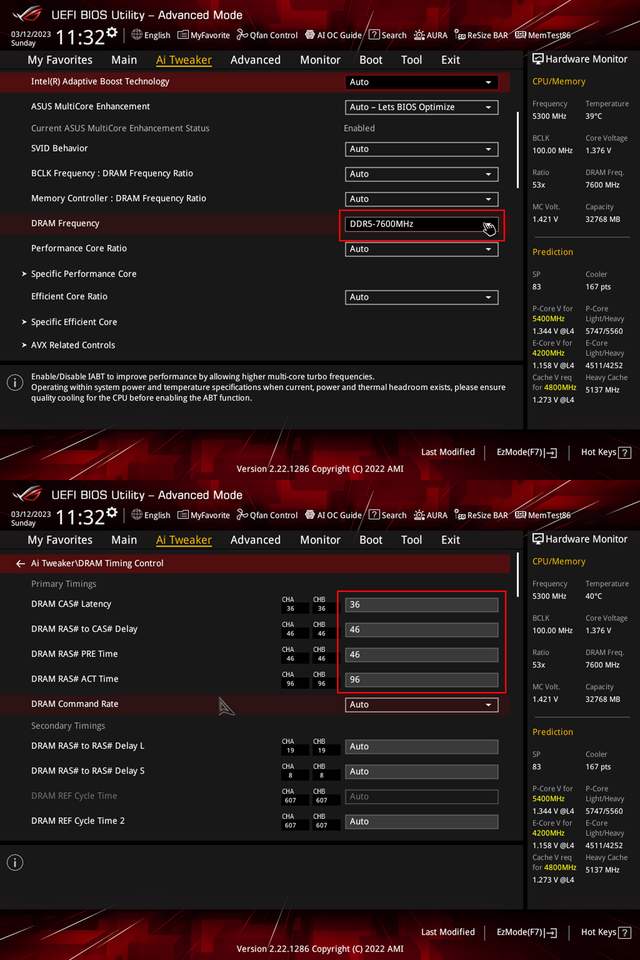
Task: Click the 'Primary Timings' heading
Action: coord(64,584)
